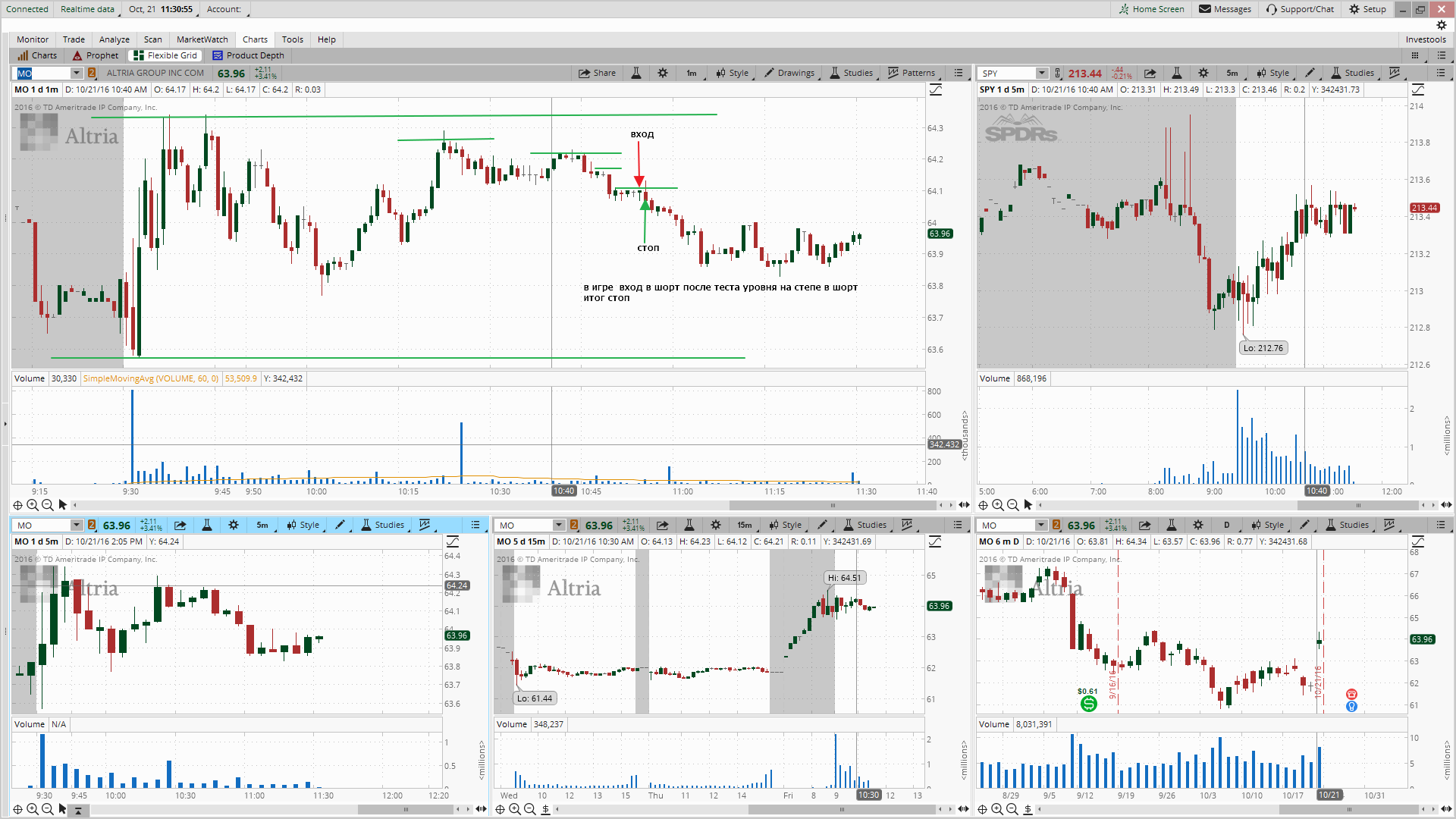Click pencil drawing tool on SPY chart

tap(1310, 73)
